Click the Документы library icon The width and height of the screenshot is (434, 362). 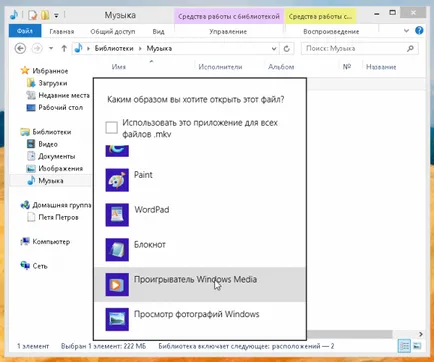31,156
